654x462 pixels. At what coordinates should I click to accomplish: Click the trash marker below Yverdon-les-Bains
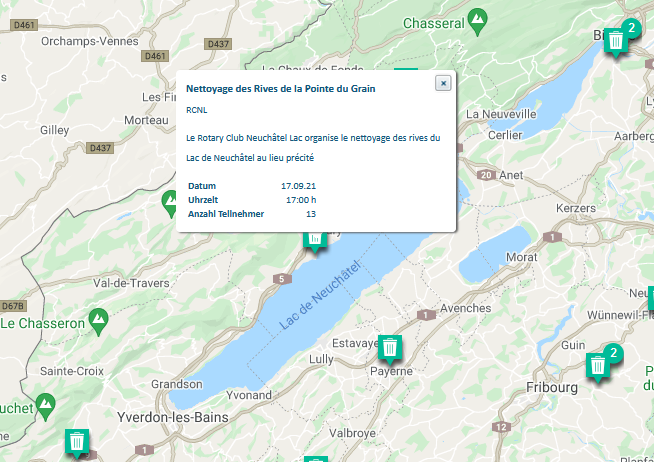77,442
